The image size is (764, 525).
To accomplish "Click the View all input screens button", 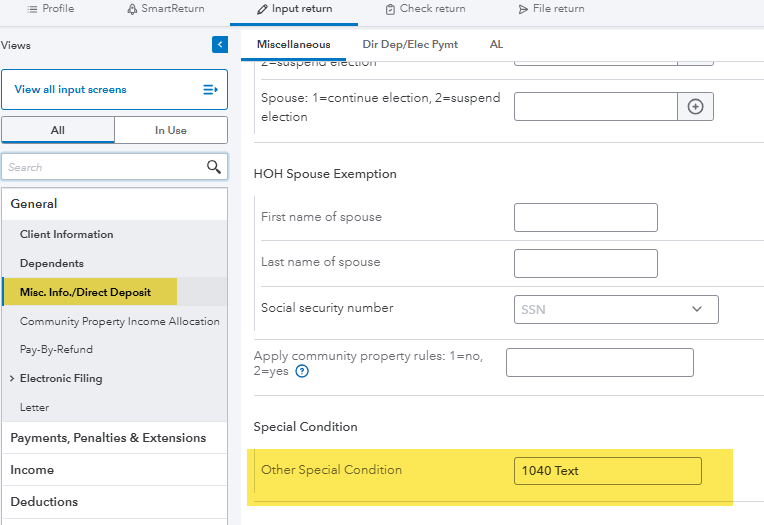I will click(x=114, y=90).
